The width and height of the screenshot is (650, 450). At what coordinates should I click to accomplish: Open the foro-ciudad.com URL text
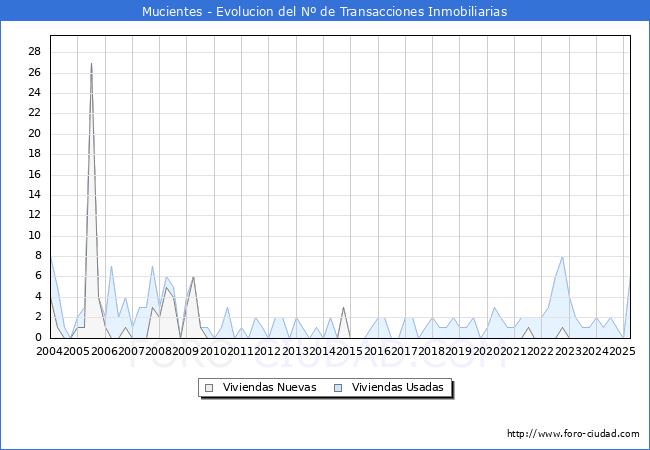click(x=573, y=434)
